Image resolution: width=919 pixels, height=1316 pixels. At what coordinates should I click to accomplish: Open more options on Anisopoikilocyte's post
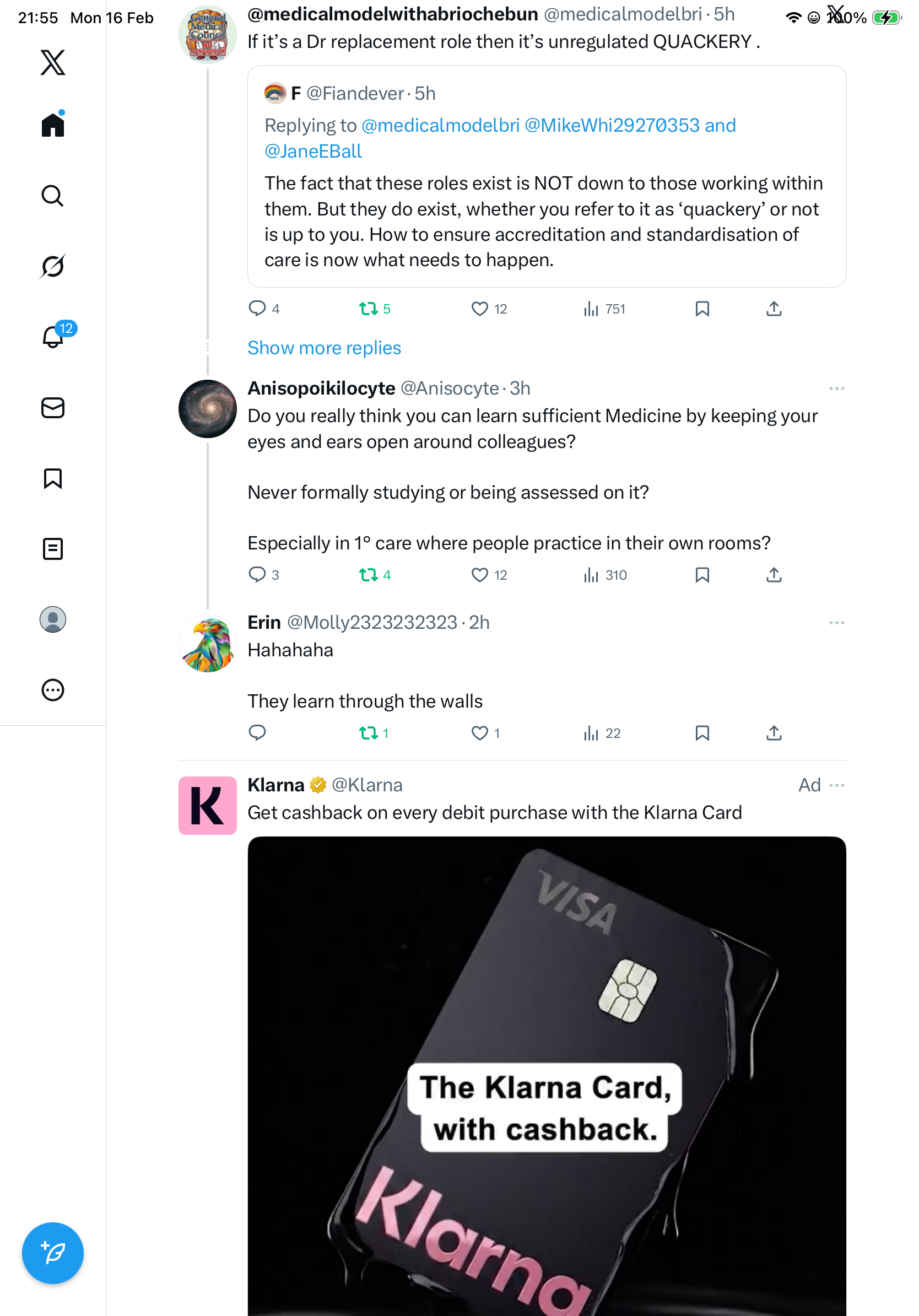[x=836, y=389]
